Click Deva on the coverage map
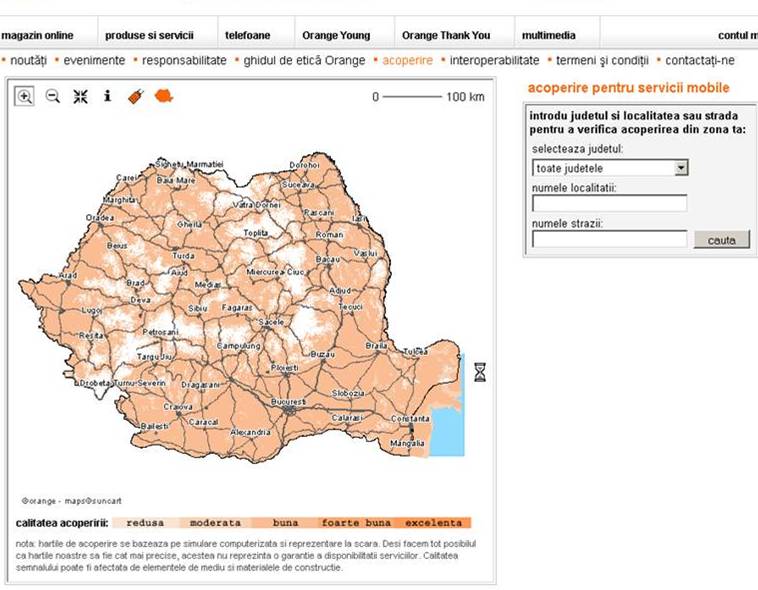Viewport: 758px width, 590px height. [x=140, y=300]
